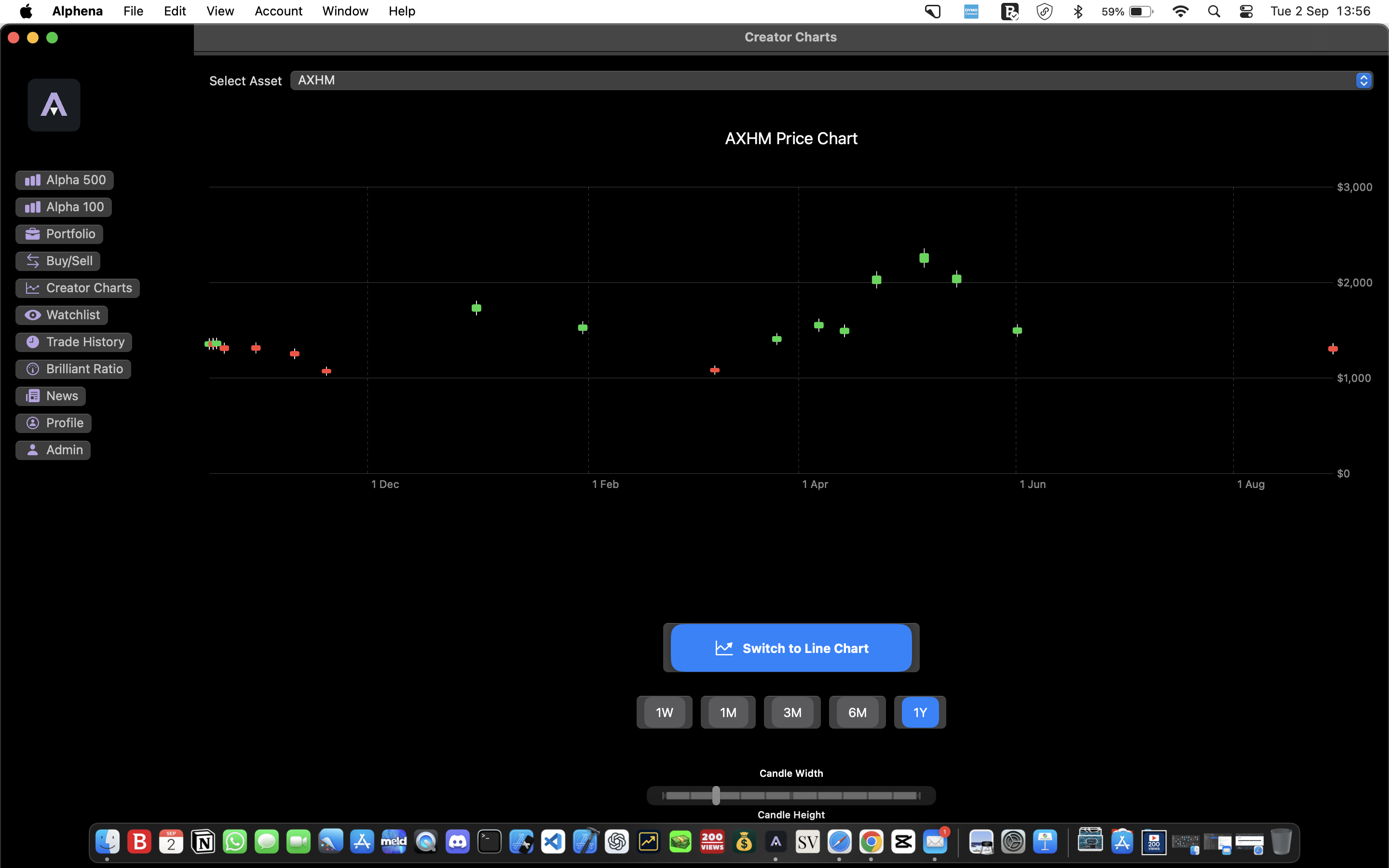This screenshot has width=1389, height=868.
Task: Open Trade History in sidebar
Action: tap(73, 341)
